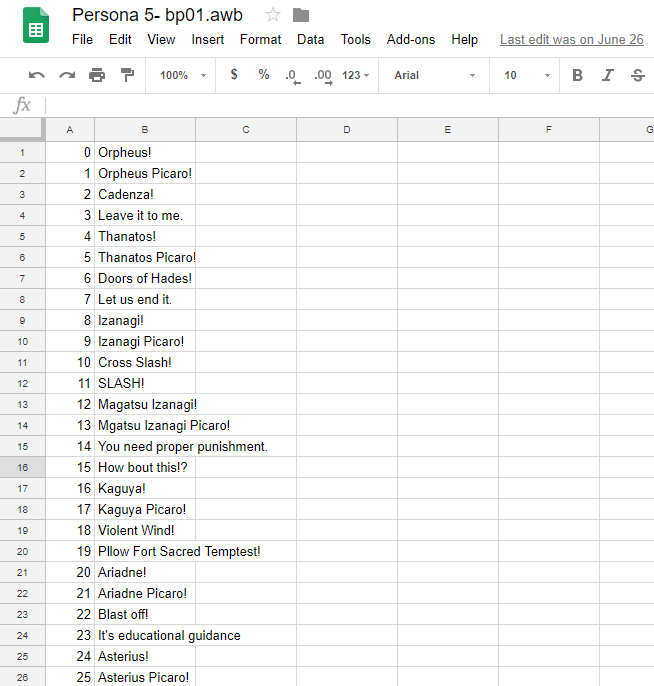Toggle italic formatting
This screenshot has height=686, width=654.
pos(607,75)
